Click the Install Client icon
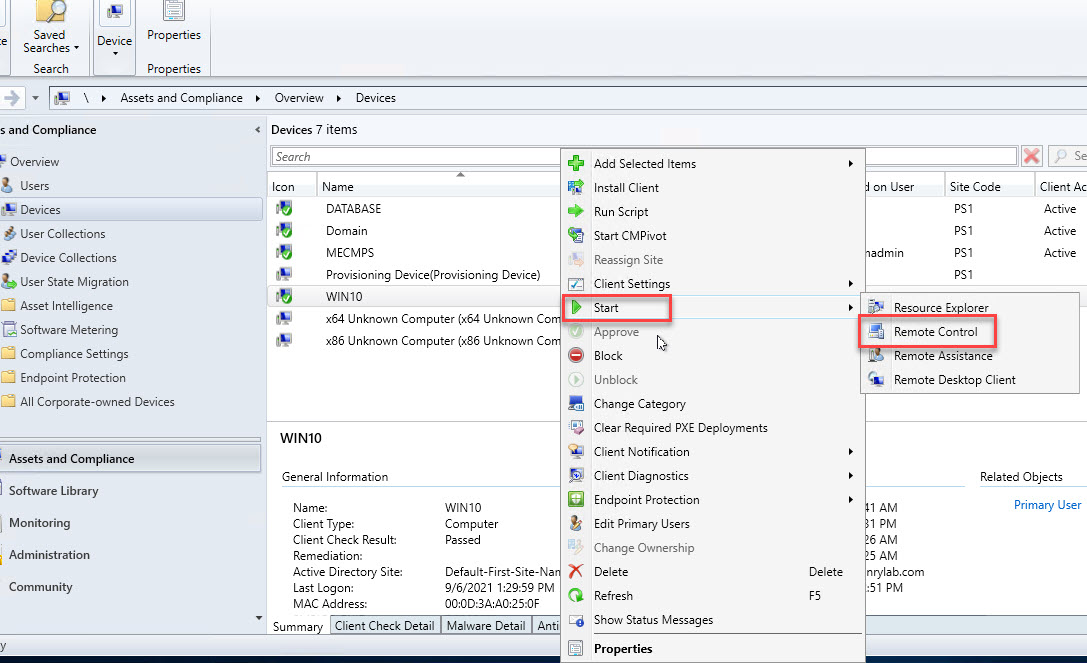 575,188
